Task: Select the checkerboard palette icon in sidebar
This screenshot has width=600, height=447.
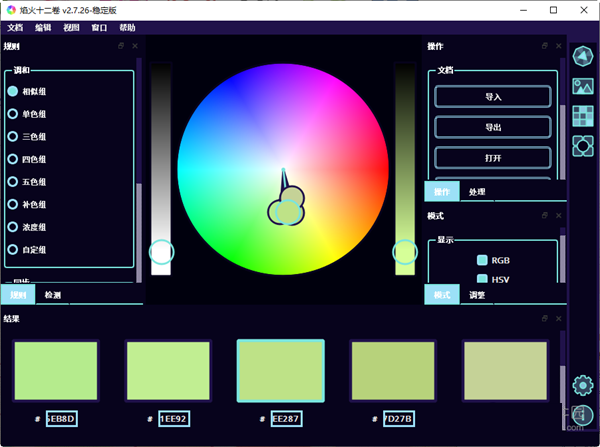Action: pyautogui.click(x=583, y=116)
